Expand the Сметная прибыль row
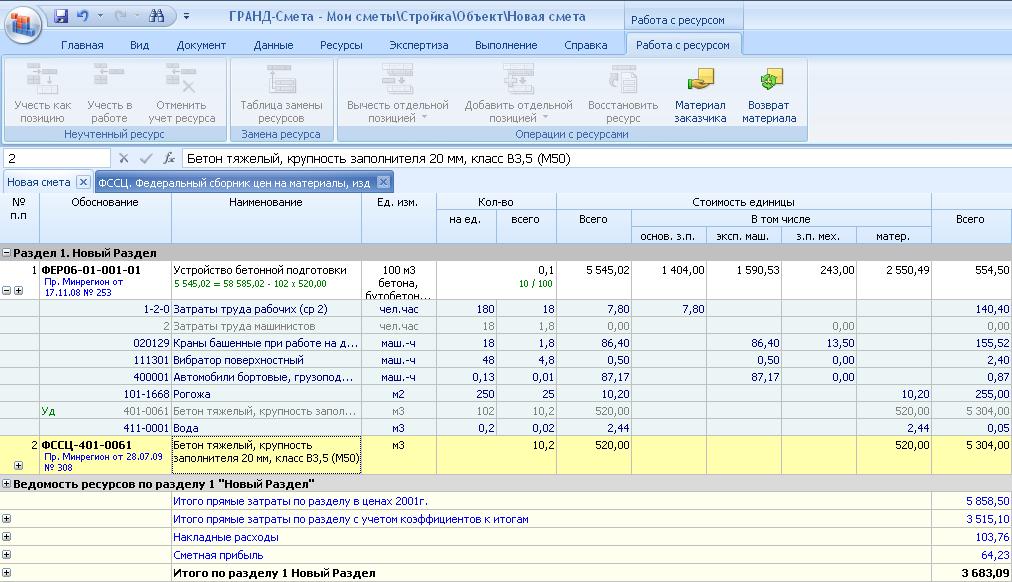This screenshot has width=1012, height=582. [x=7, y=555]
